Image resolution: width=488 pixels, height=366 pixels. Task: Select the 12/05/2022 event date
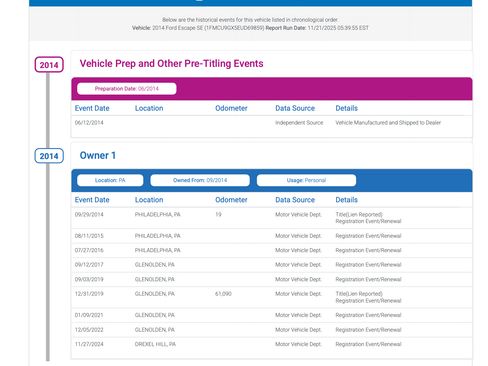pos(89,330)
